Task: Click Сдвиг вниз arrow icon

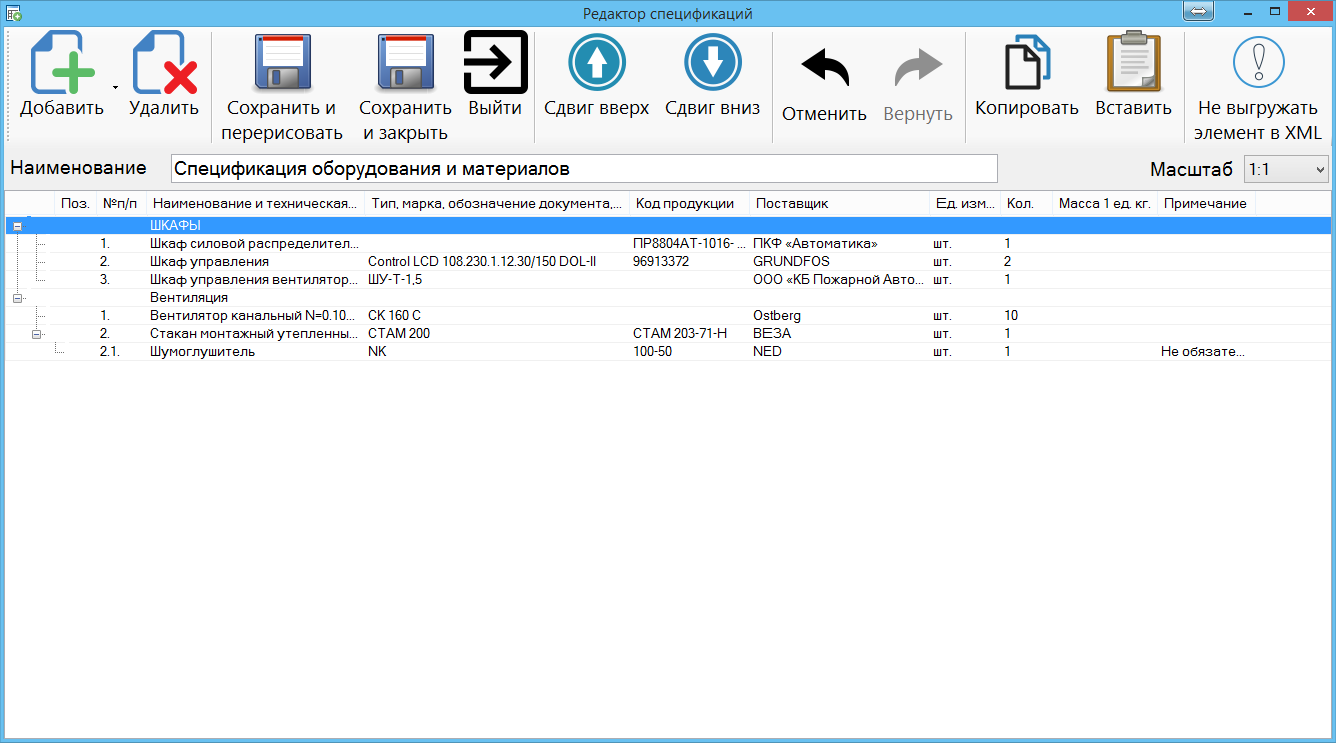Action: coord(713,62)
